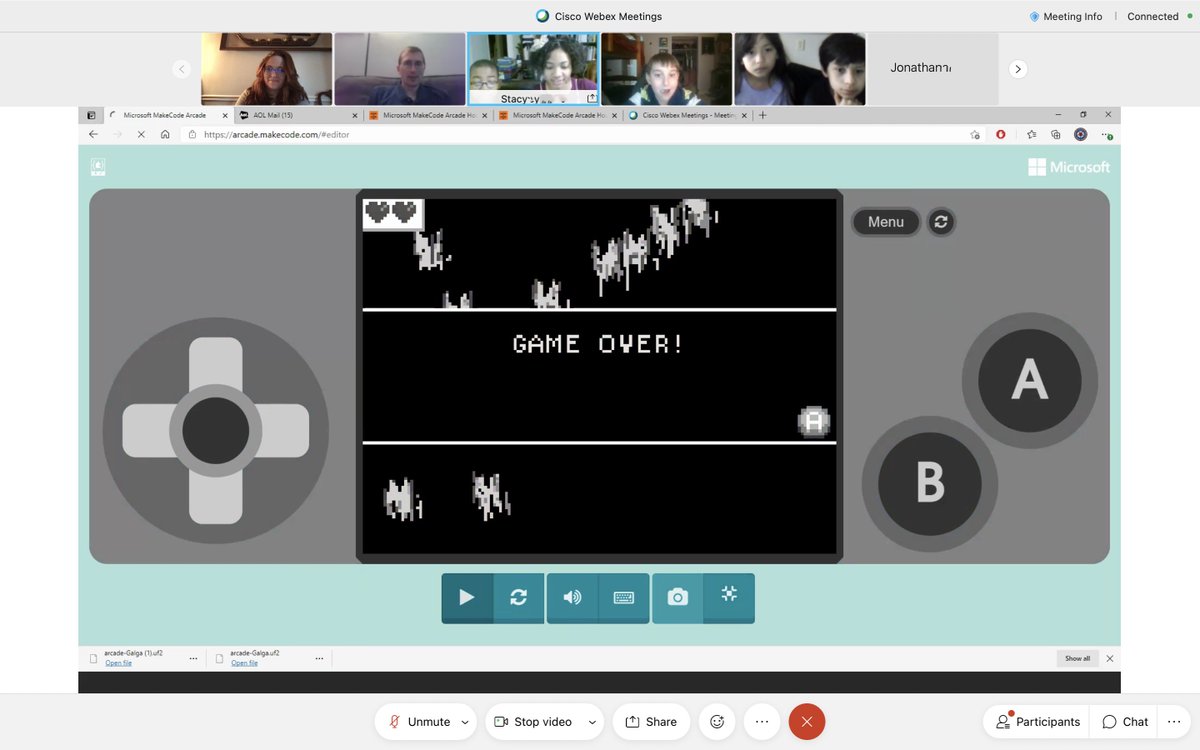1200x750 pixels.
Task: Stop video in the Webex meeting
Action: click(533, 722)
